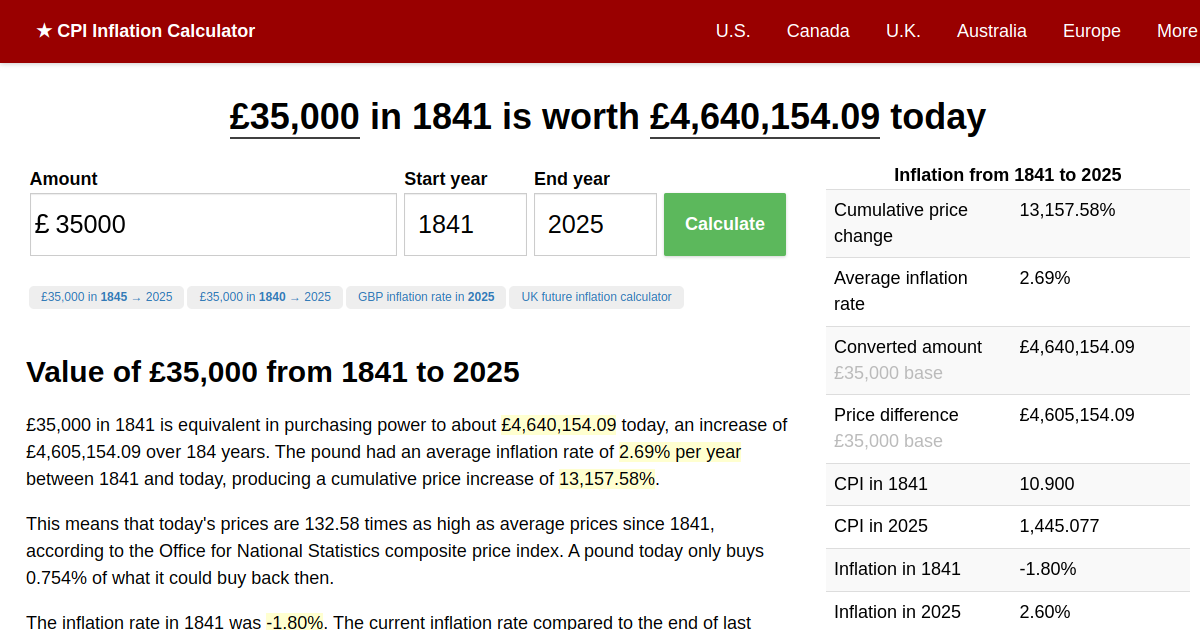Select U.K. in the navigation bar
This screenshot has width=1200, height=630.
coord(902,31)
